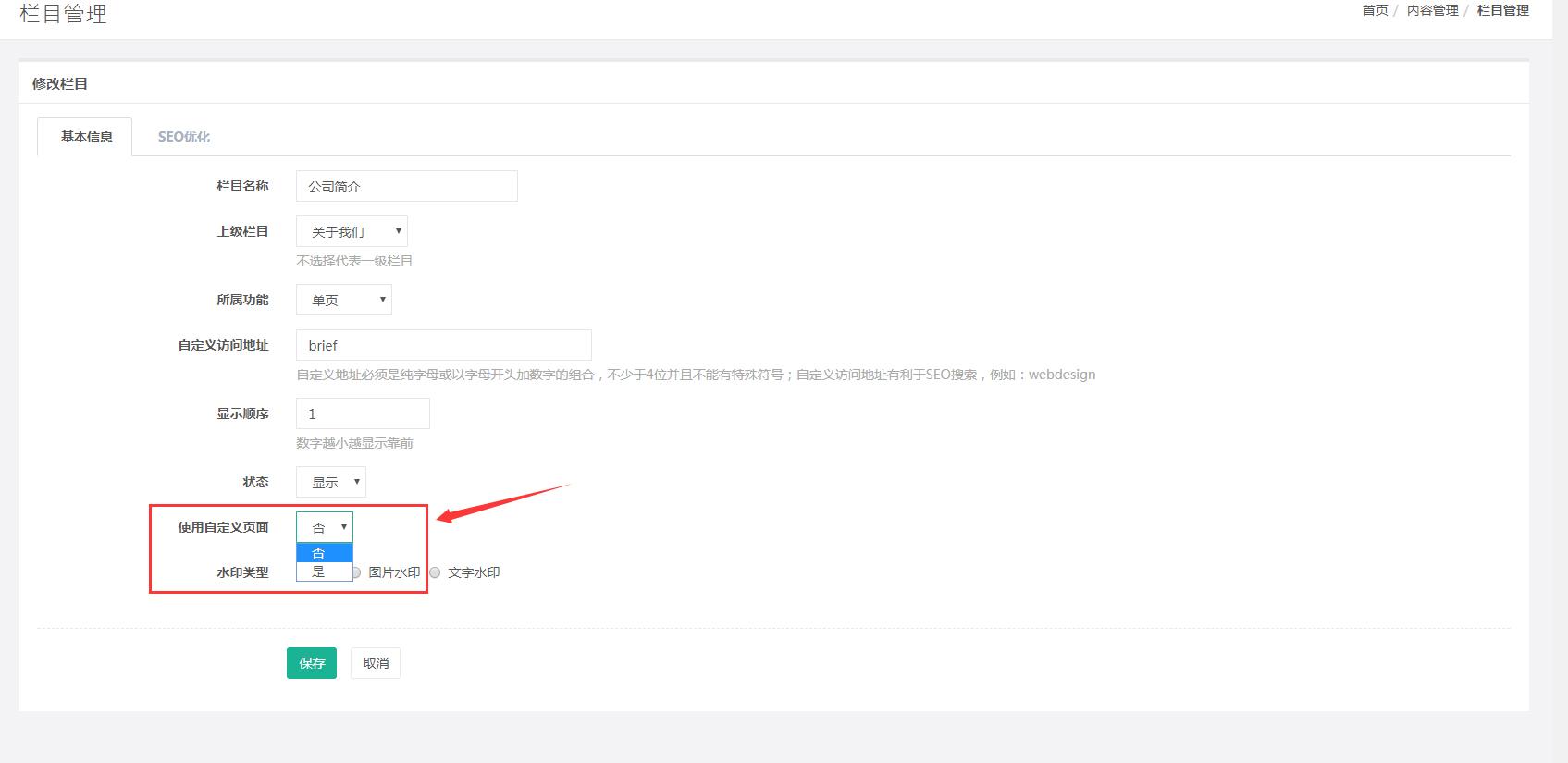
Task: Select the 图片水印 radio option
Action: 356,572
